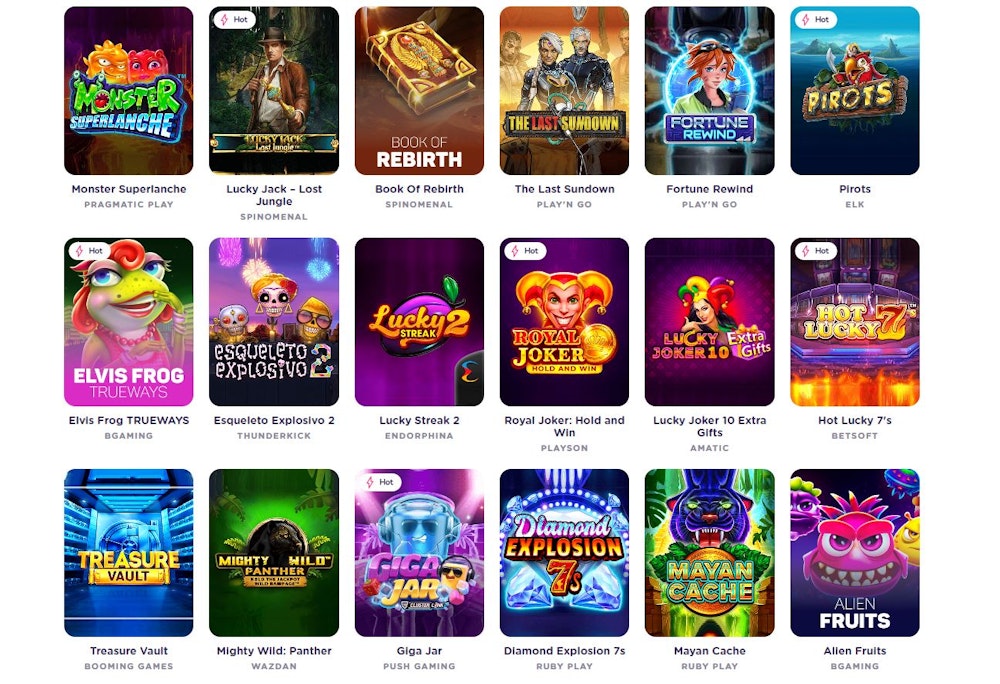
Task: Click the Treasure Vault game tile
Action: coord(128,553)
